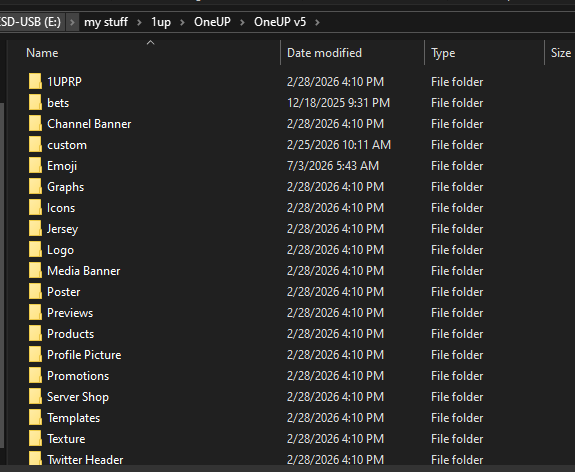Navigate to 1up breadcrumb
This screenshot has width=575, height=472.
(161, 22)
